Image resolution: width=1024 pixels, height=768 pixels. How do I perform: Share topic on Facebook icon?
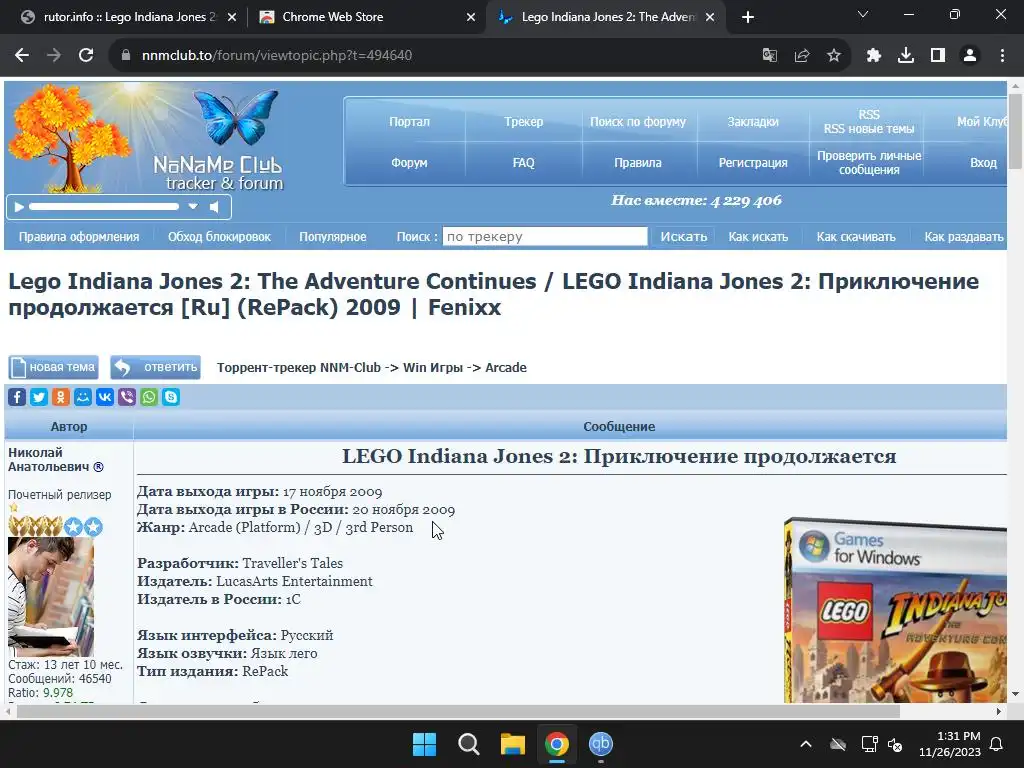coord(17,397)
